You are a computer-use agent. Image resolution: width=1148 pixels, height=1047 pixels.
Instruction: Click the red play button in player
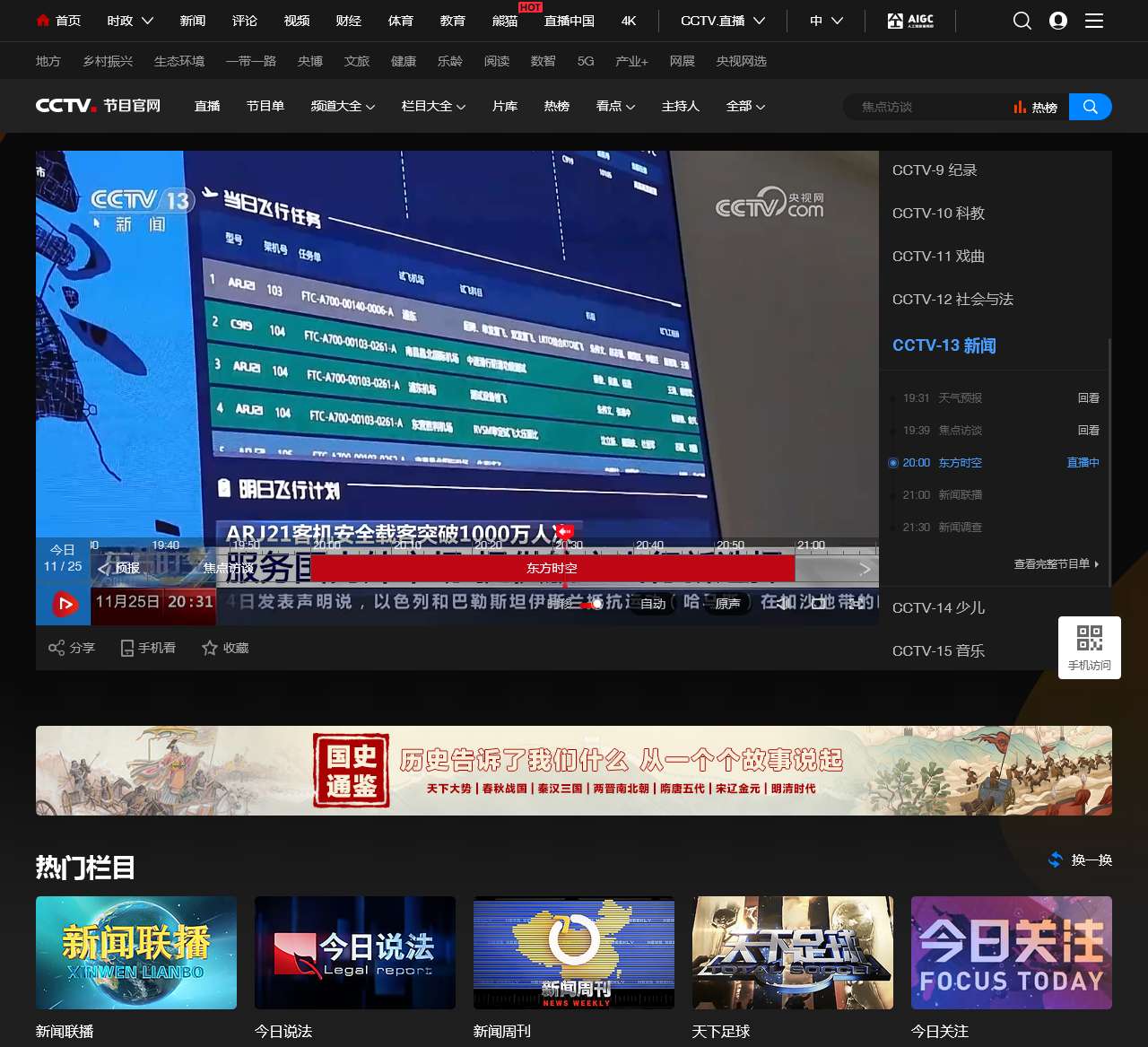point(65,605)
